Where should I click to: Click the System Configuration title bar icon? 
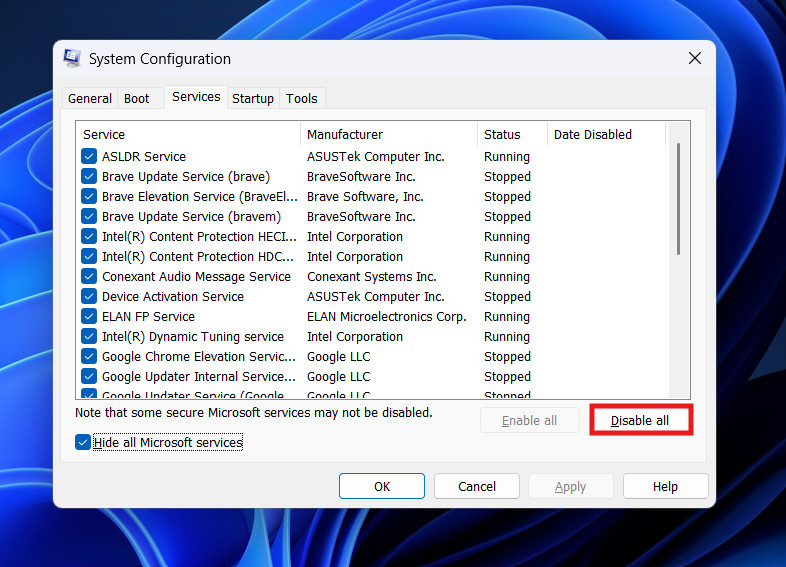(72, 58)
